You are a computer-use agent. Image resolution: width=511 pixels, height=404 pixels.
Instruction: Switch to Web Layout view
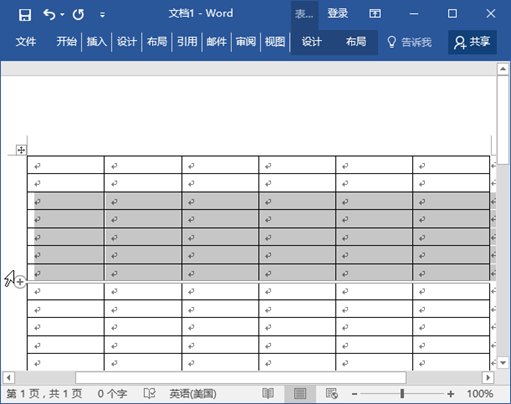pos(332,394)
